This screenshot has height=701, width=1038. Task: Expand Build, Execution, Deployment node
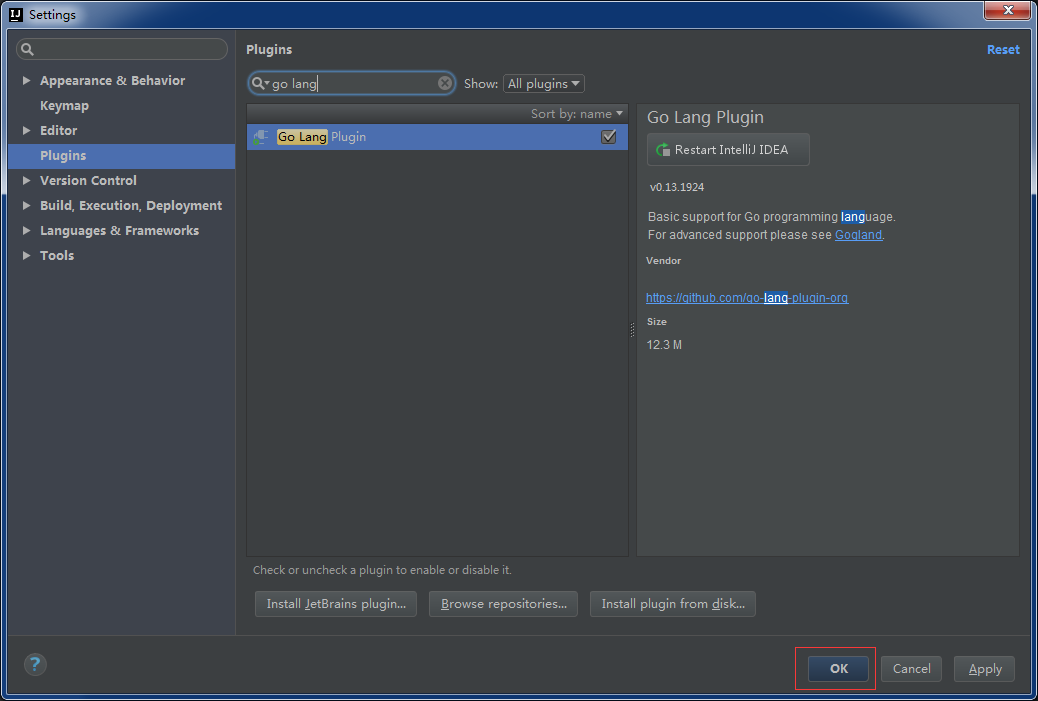26,205
